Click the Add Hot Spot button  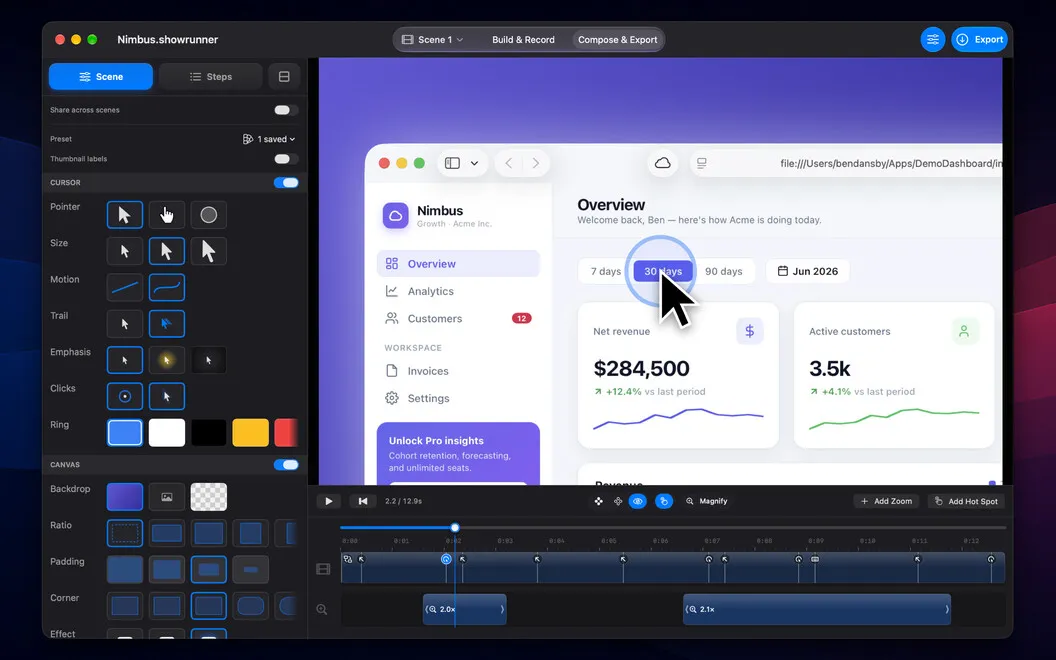tap(966, 501)
